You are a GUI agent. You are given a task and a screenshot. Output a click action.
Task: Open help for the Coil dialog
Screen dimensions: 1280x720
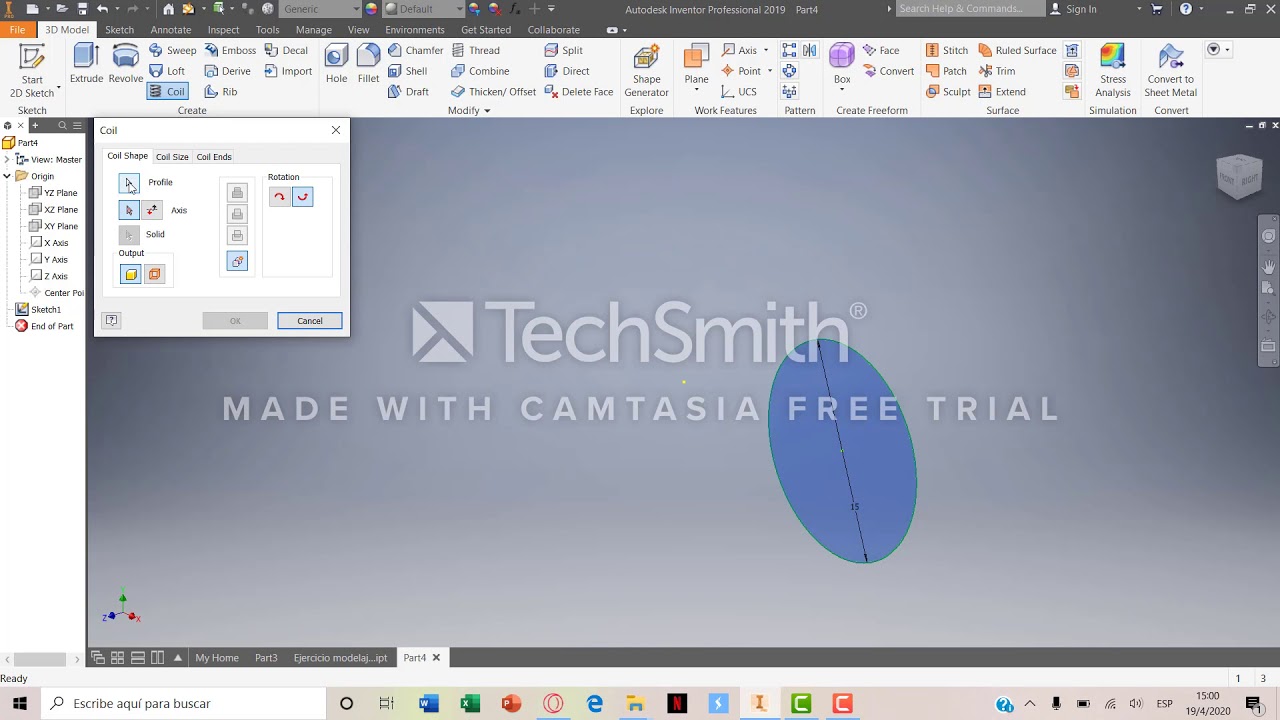tap(111, 321)
